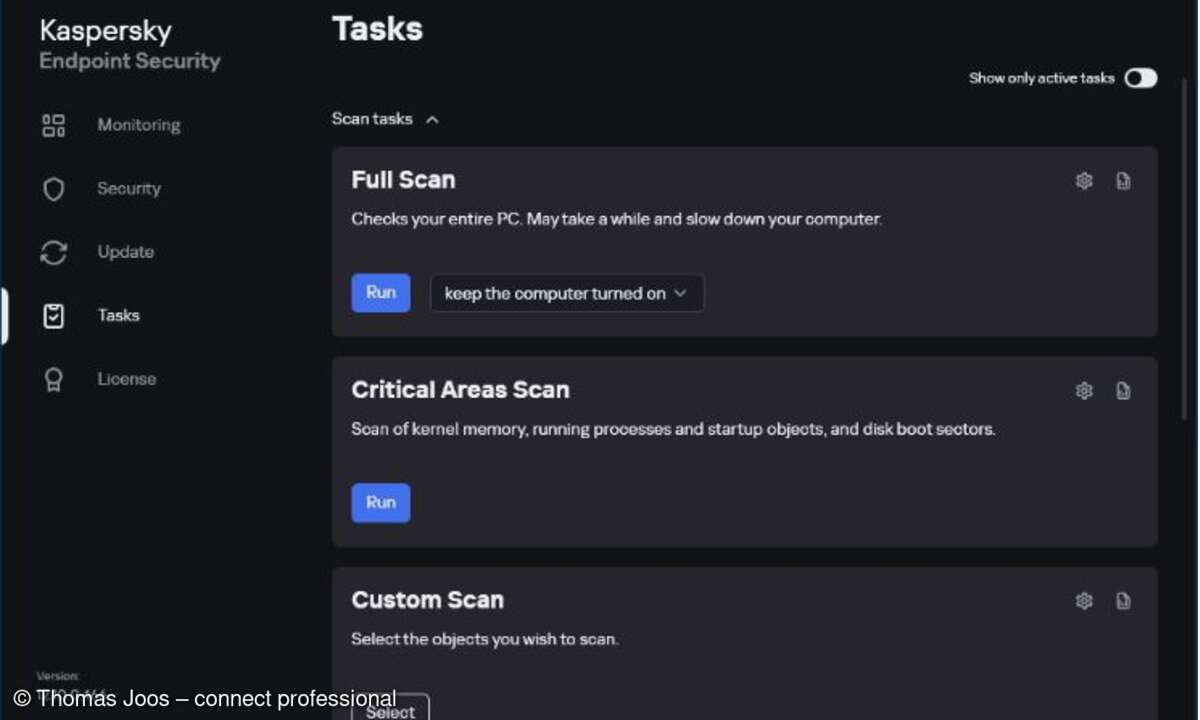Click the Monitoring dashboard icon in sidebar
The image size is (1200, 720).
pos(53,125)
